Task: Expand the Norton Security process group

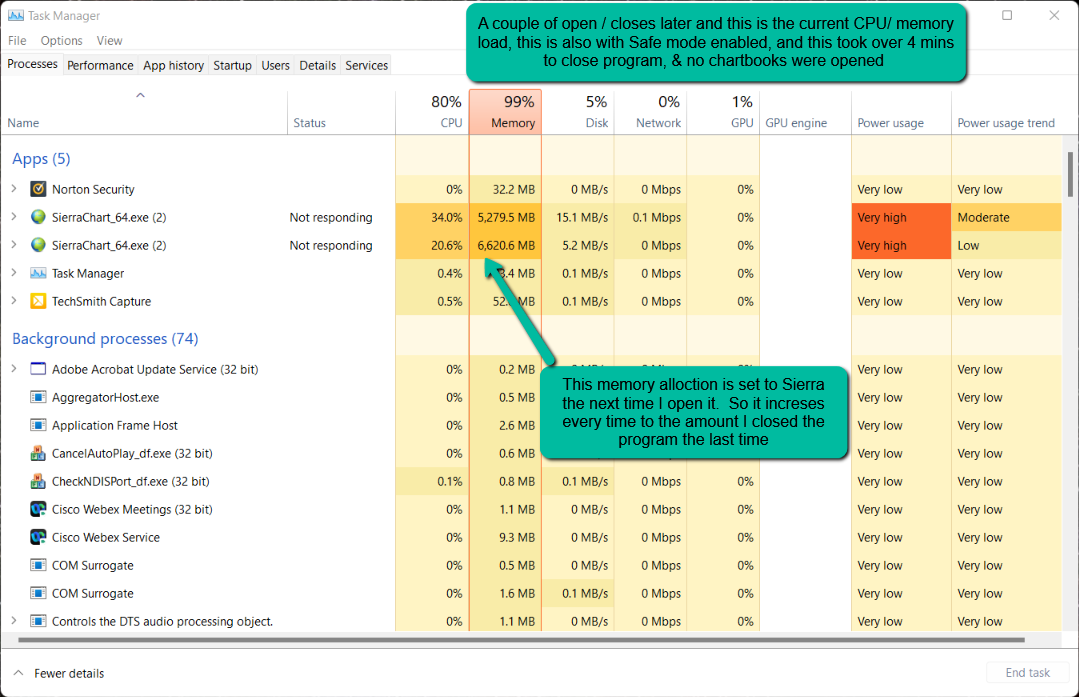Action: click(14, 189)
